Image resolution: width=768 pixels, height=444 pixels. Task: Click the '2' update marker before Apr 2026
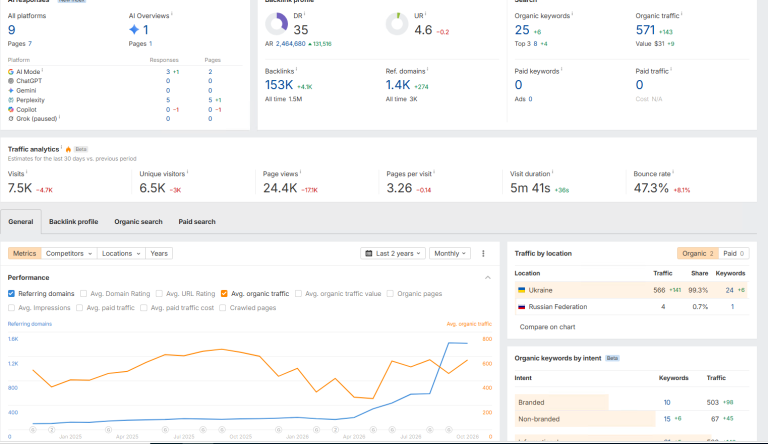(336, 430)
